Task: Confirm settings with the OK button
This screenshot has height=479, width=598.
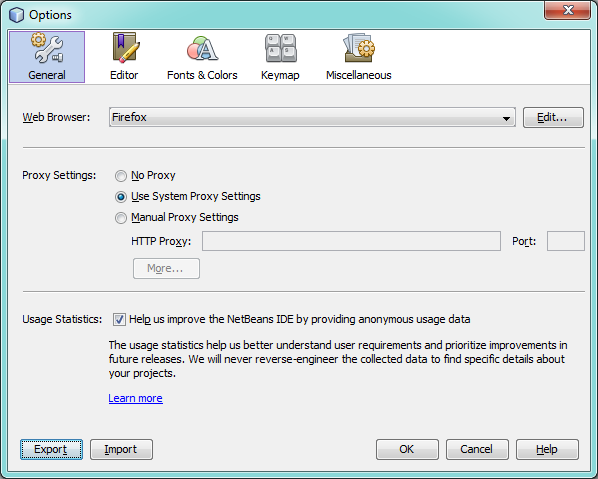Action: [x=407, y=449]
